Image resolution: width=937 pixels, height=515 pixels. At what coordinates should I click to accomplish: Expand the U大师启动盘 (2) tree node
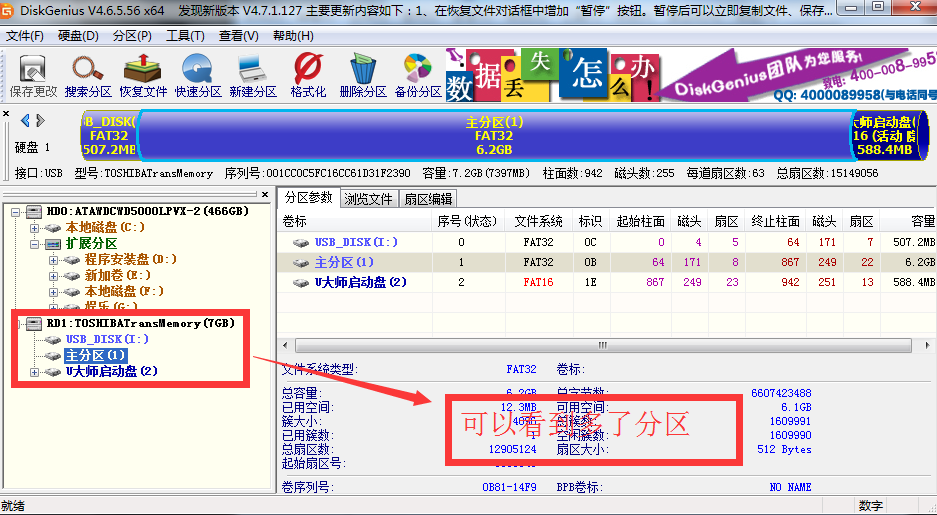point(34,372)
